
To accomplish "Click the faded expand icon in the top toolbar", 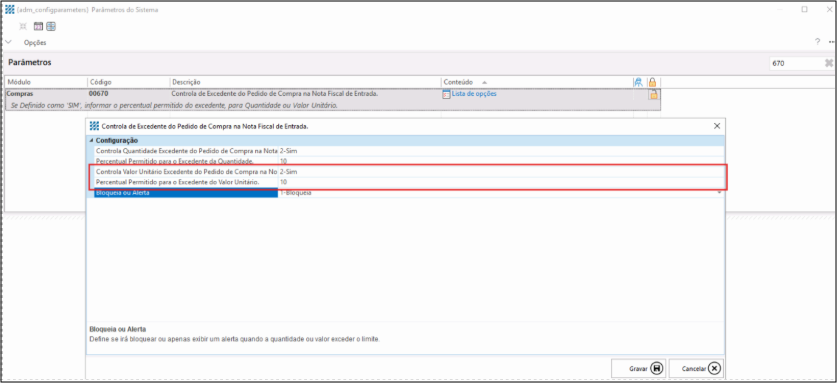I will 23,26.
